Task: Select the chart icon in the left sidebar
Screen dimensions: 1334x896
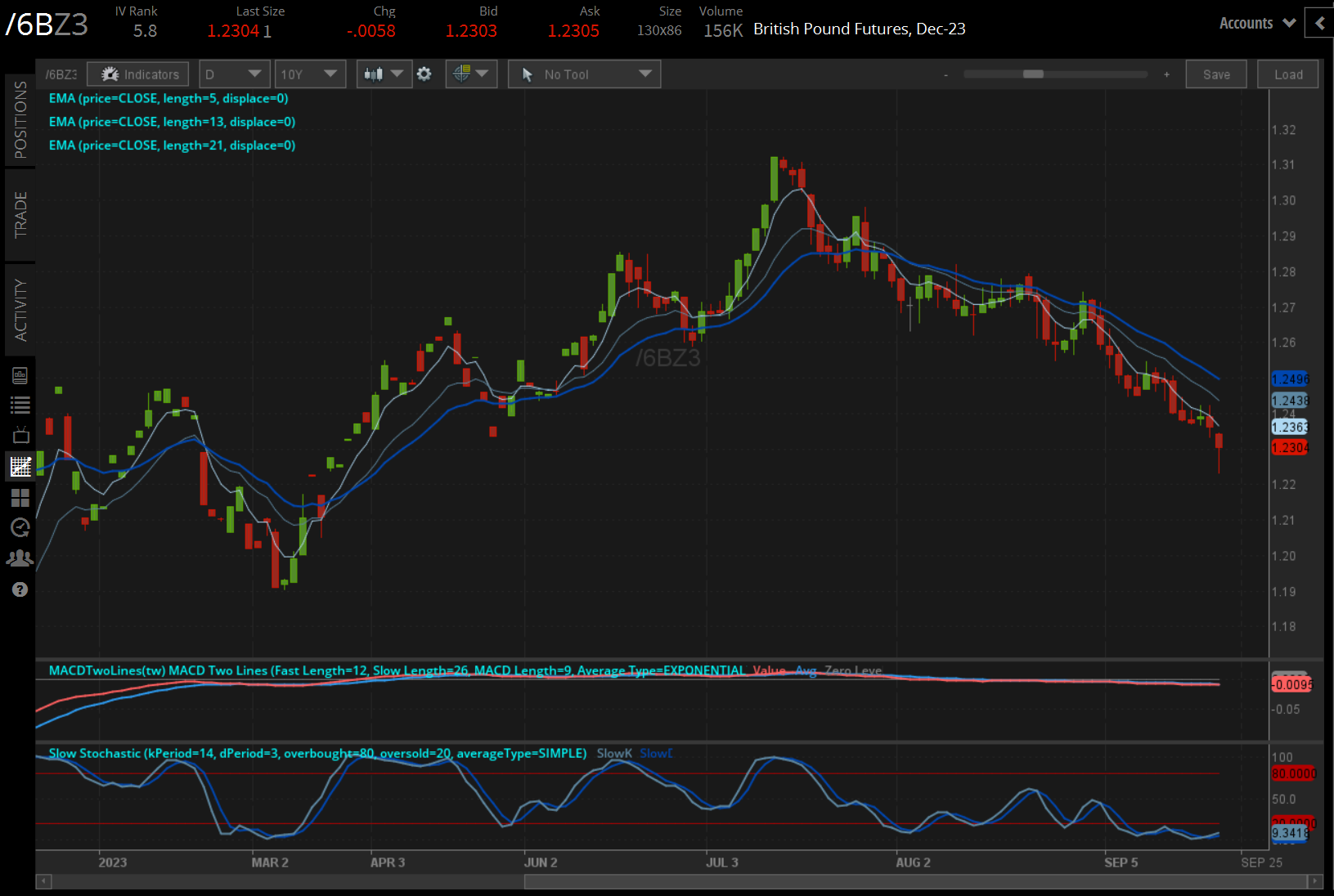Action: [20, 467]
